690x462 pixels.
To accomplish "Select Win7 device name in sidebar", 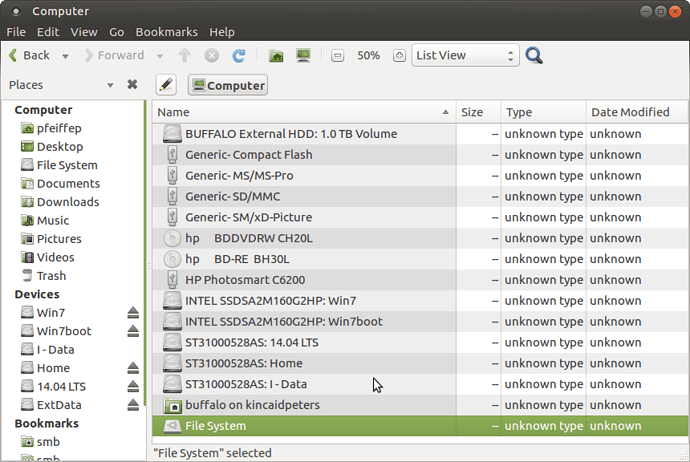I will point(51,313).
